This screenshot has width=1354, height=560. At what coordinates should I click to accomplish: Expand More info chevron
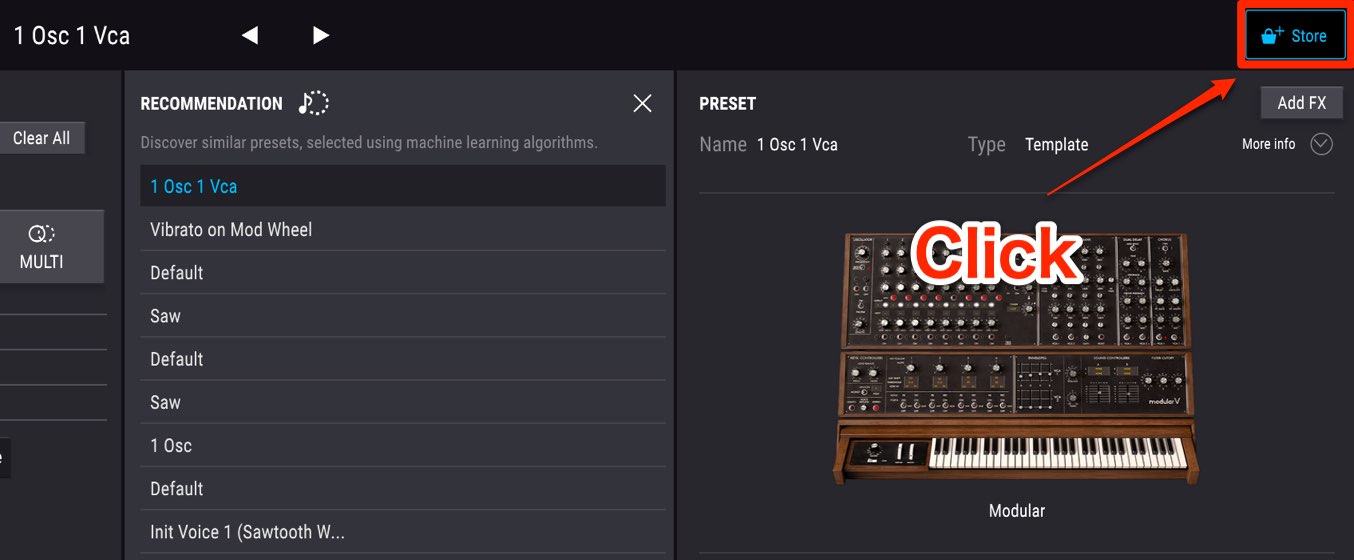[x=1321, y=144]
